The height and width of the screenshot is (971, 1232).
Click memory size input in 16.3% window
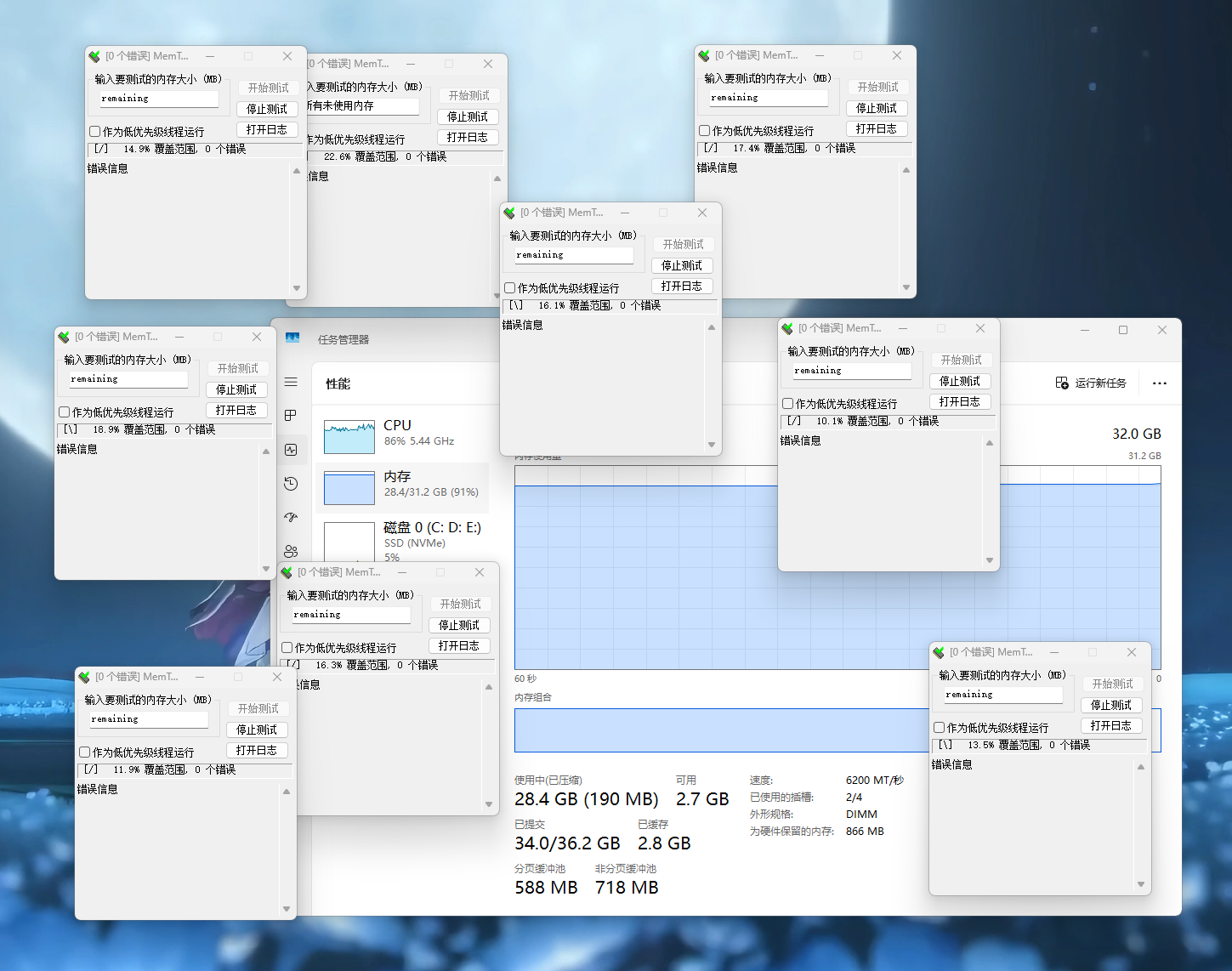pyautogui.click(x=351, y=615)
